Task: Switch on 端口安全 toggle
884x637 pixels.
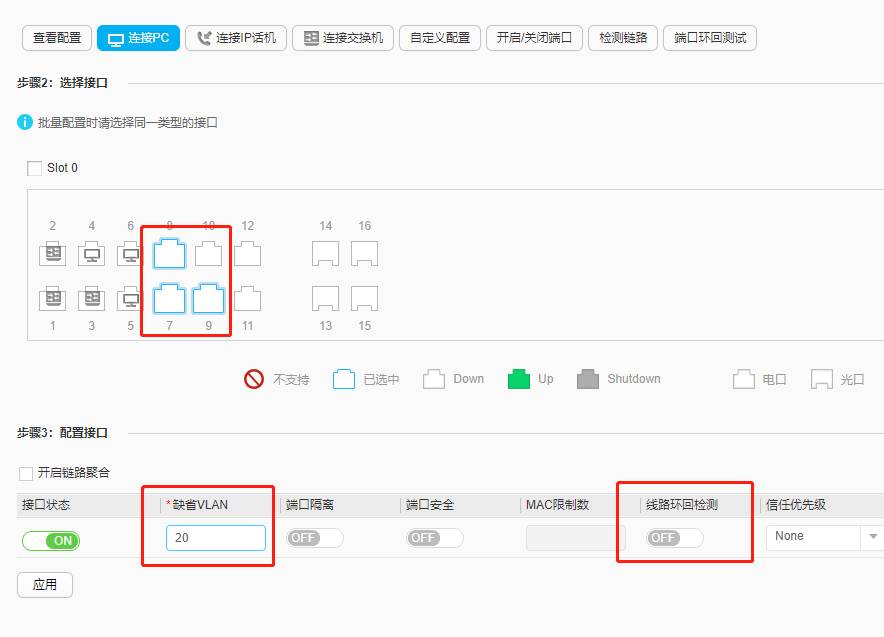Action: click(x=434, y=538)
